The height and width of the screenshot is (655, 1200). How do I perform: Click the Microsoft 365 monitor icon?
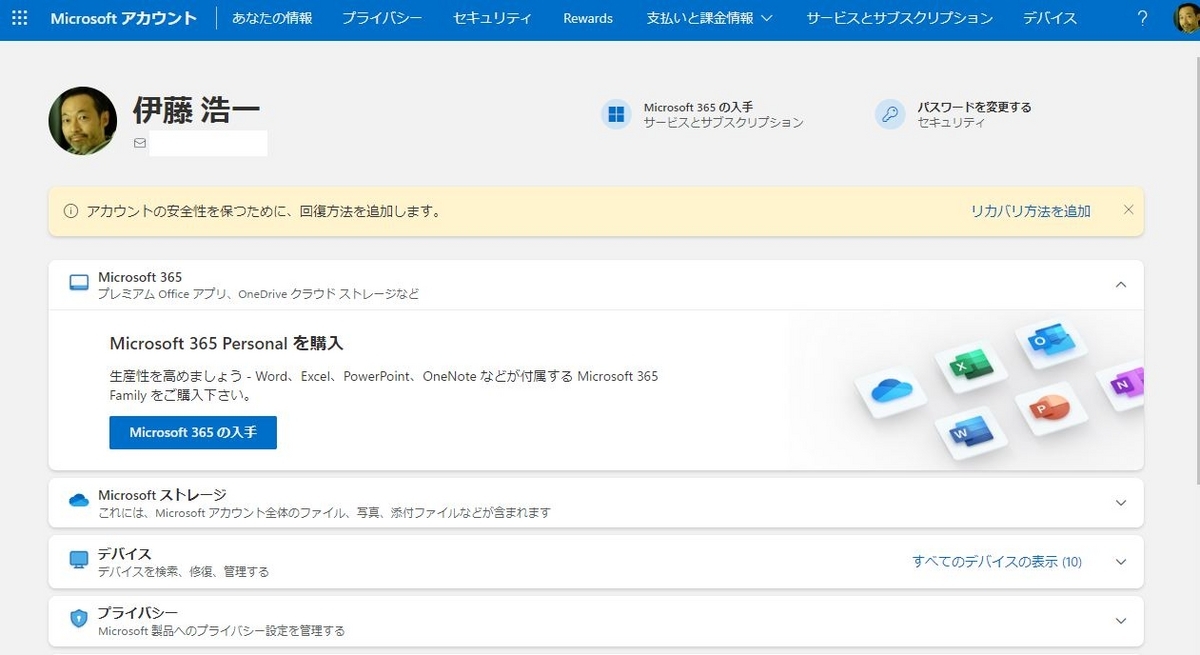pos(79,284)
